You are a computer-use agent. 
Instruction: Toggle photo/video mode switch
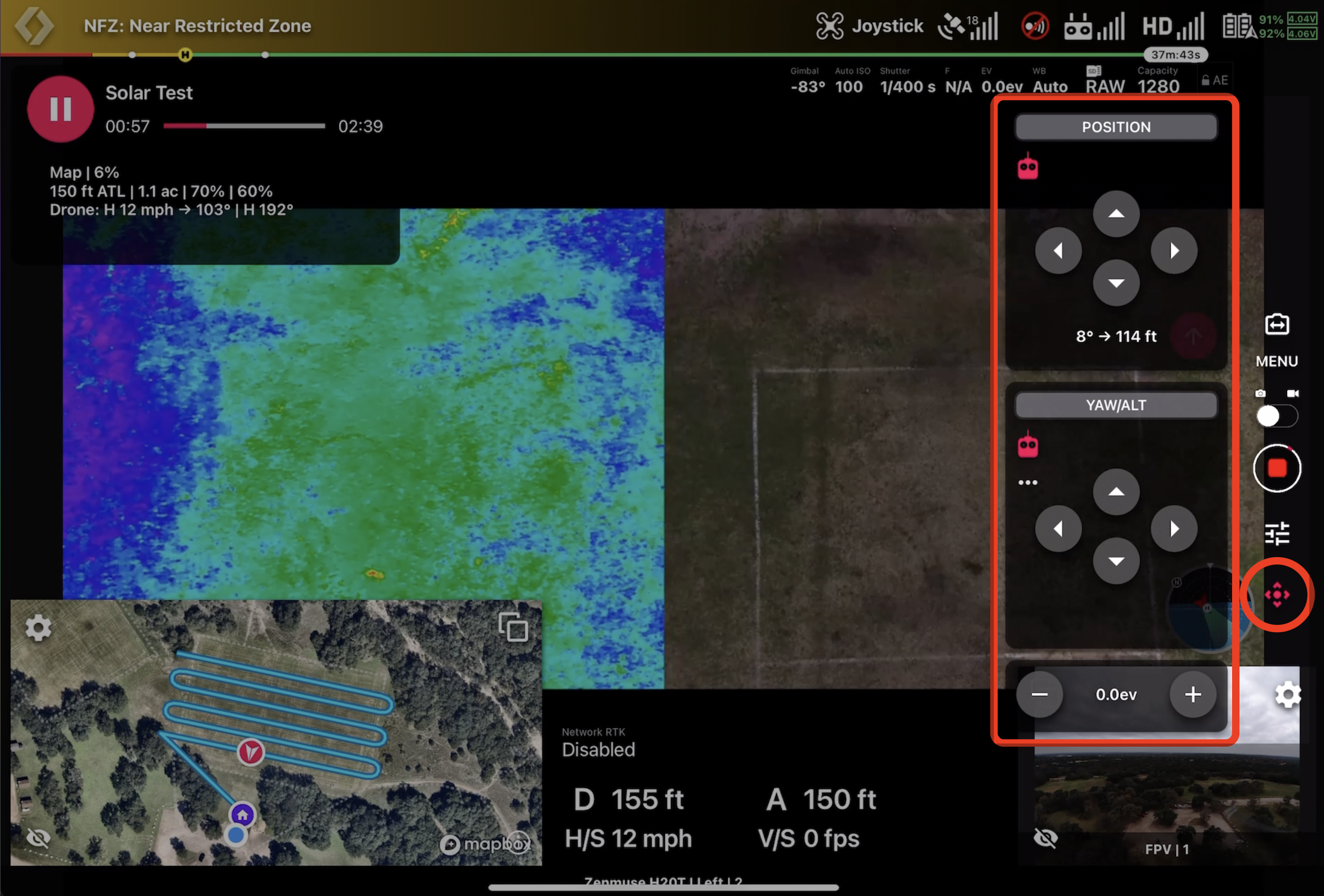coord(1277,417)
